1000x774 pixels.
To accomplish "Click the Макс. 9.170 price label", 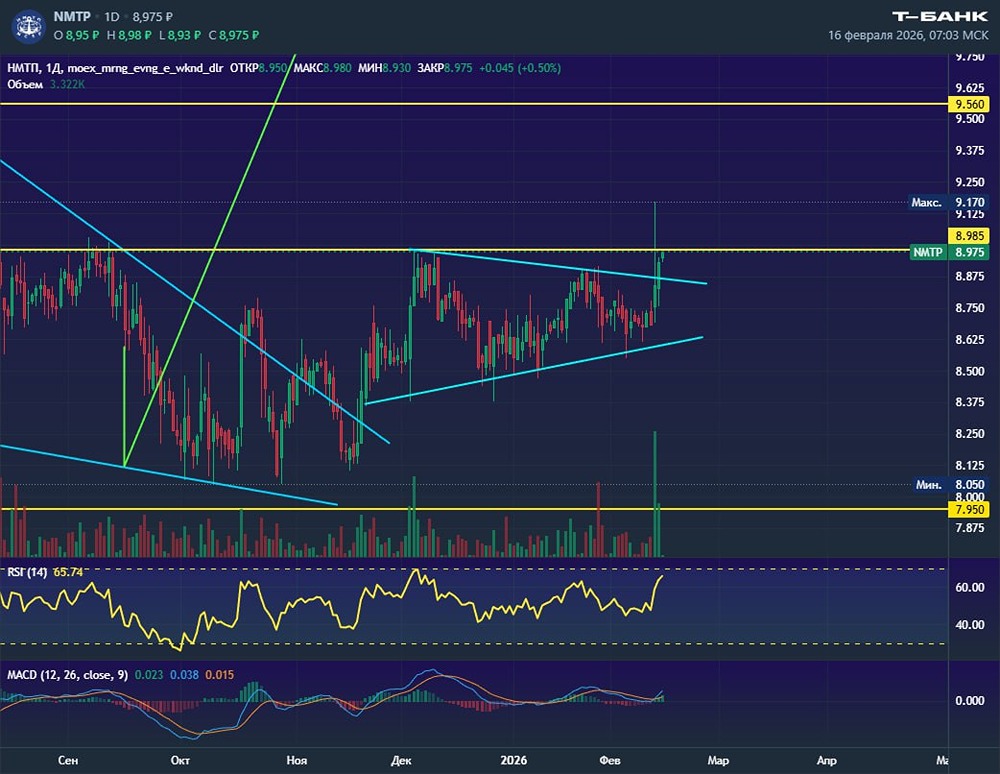I will [950, 203].
